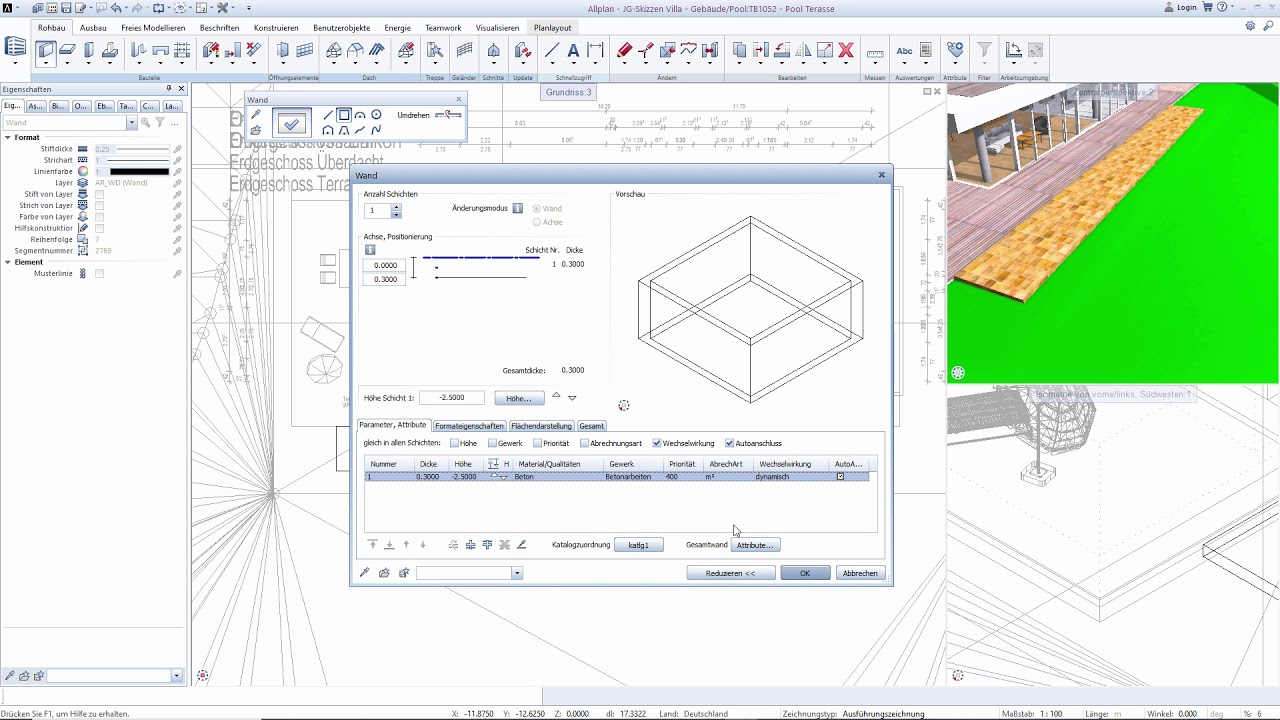Viewport: 1280px width, 720px height.
Task: Untick the Wechselwirkung checkbox
Action: [657, 443]
